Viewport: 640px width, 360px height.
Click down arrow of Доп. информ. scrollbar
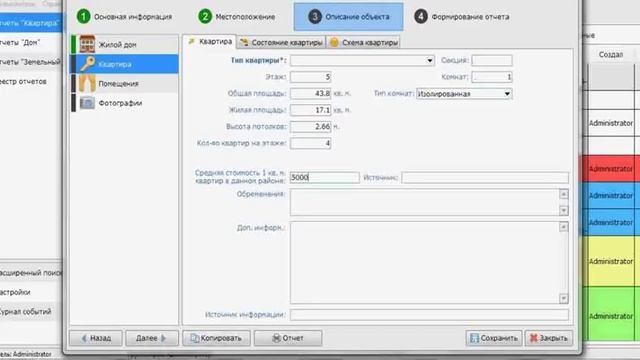[564, 299]
